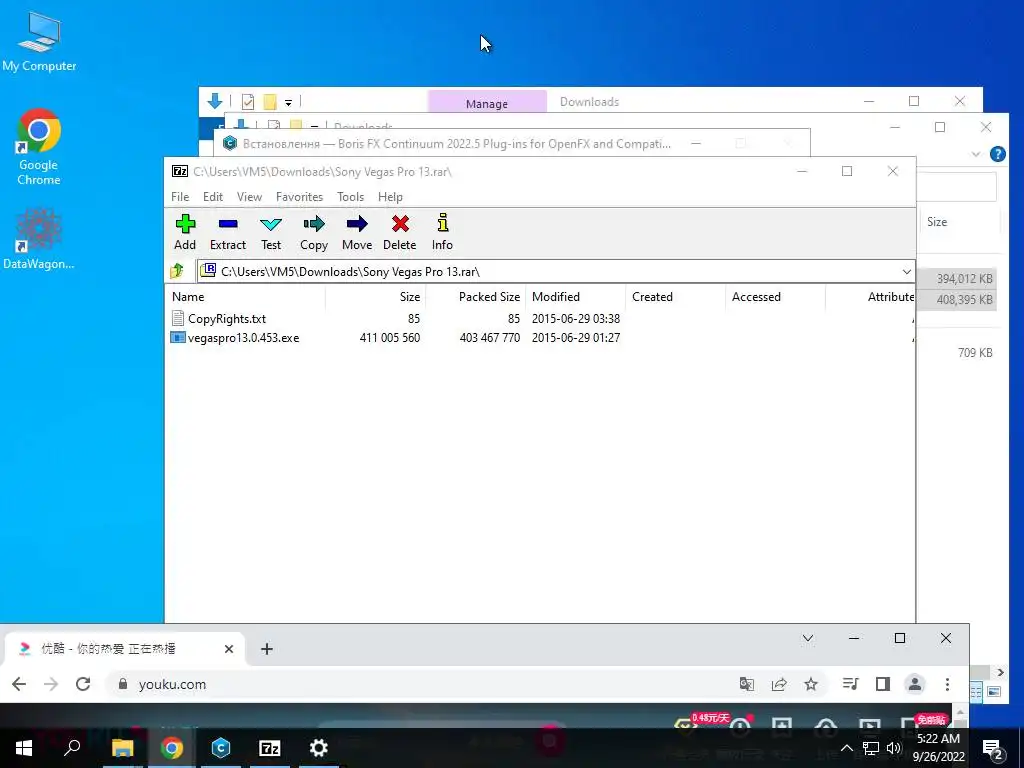
Task: Open Chrome tab search dropdown arrow
Action: coord(808,638)
